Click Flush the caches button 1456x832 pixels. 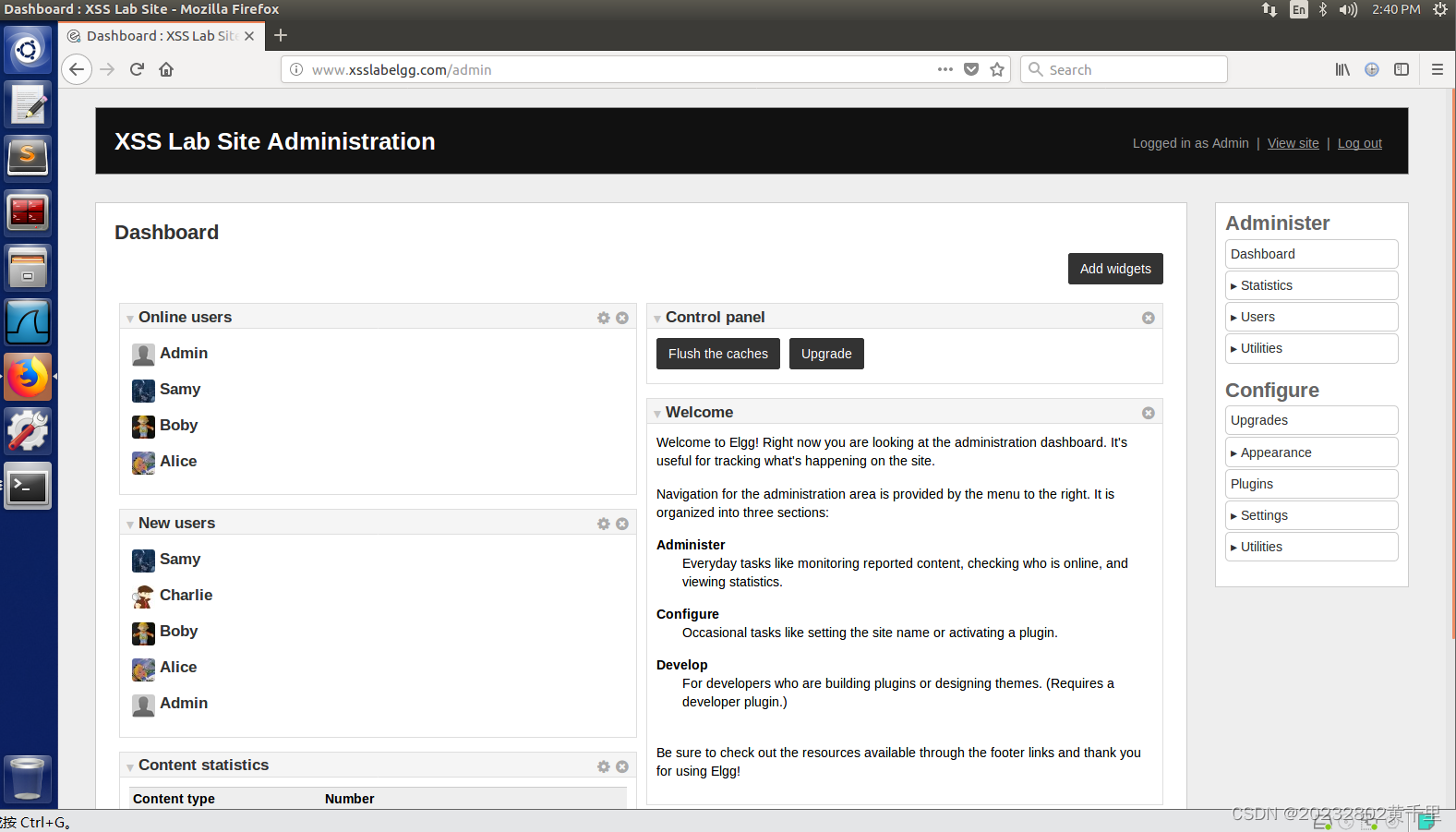pyautogui.click(x=718, y=354)
